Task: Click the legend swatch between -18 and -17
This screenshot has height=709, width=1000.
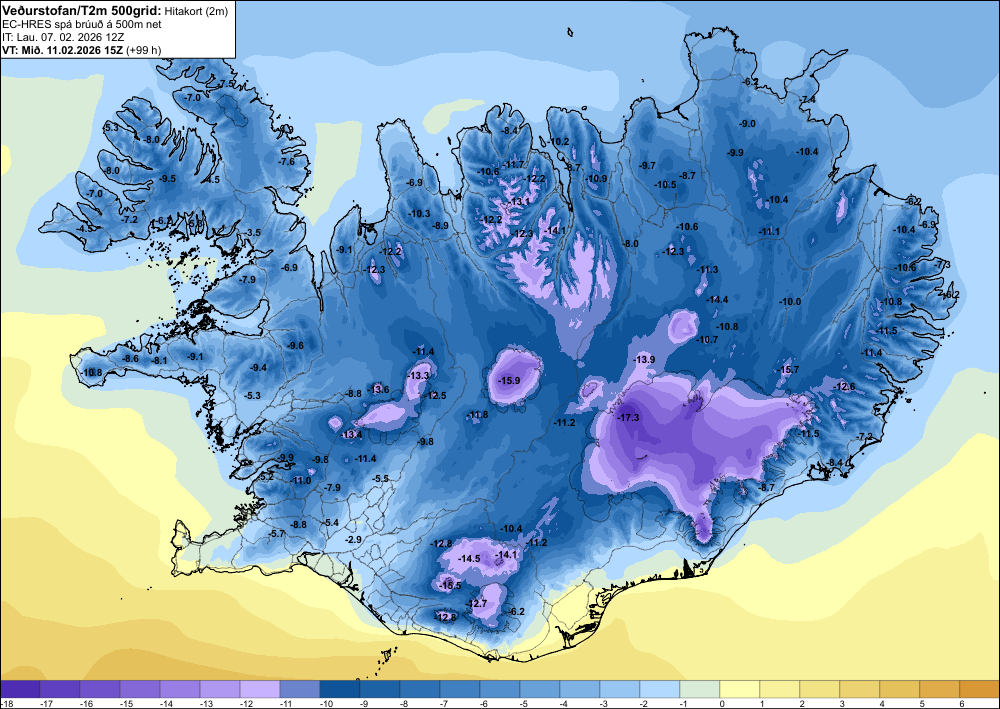Action: tap(20, 689)
